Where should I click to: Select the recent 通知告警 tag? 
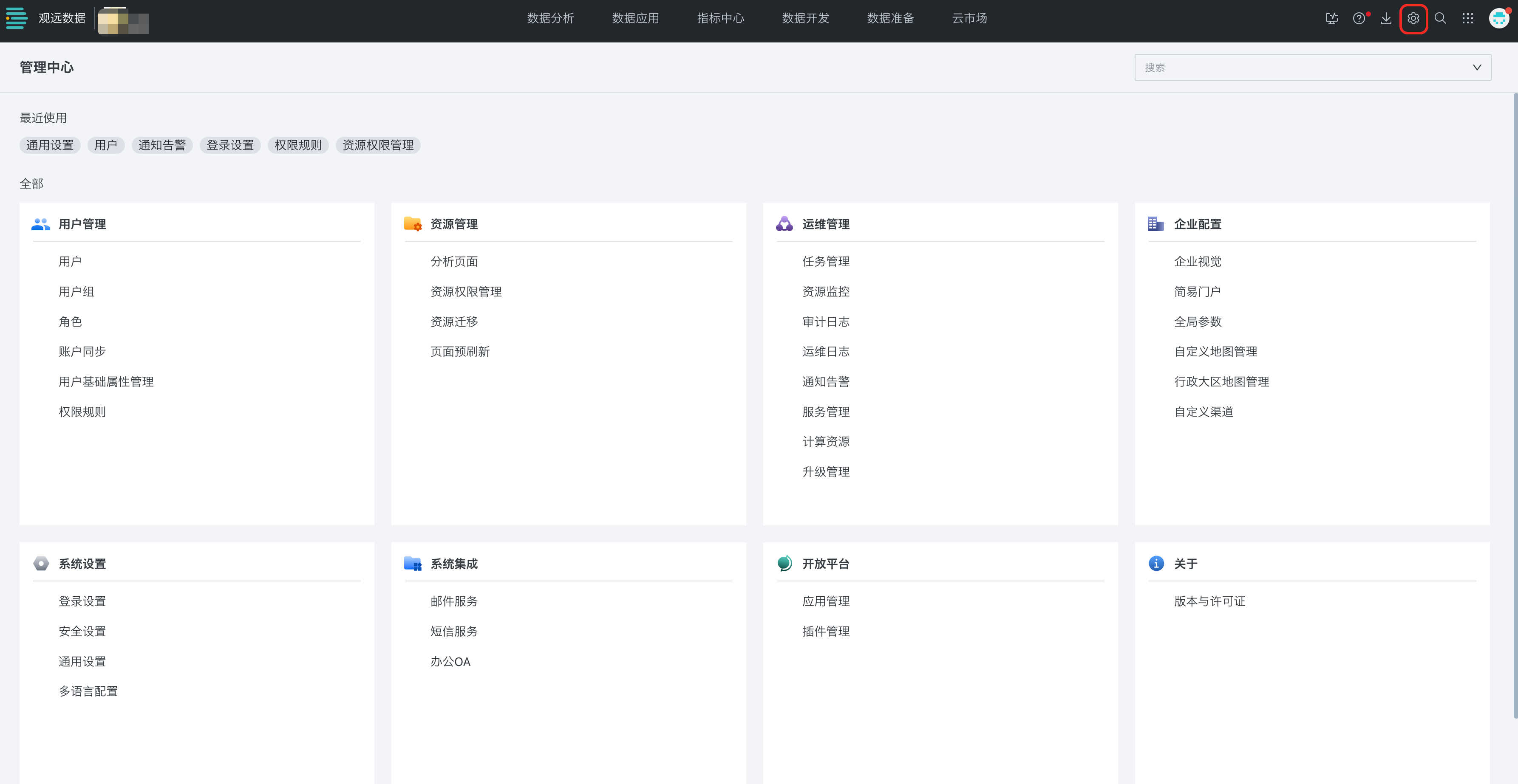pyautogui.click(x=162, y=145)
